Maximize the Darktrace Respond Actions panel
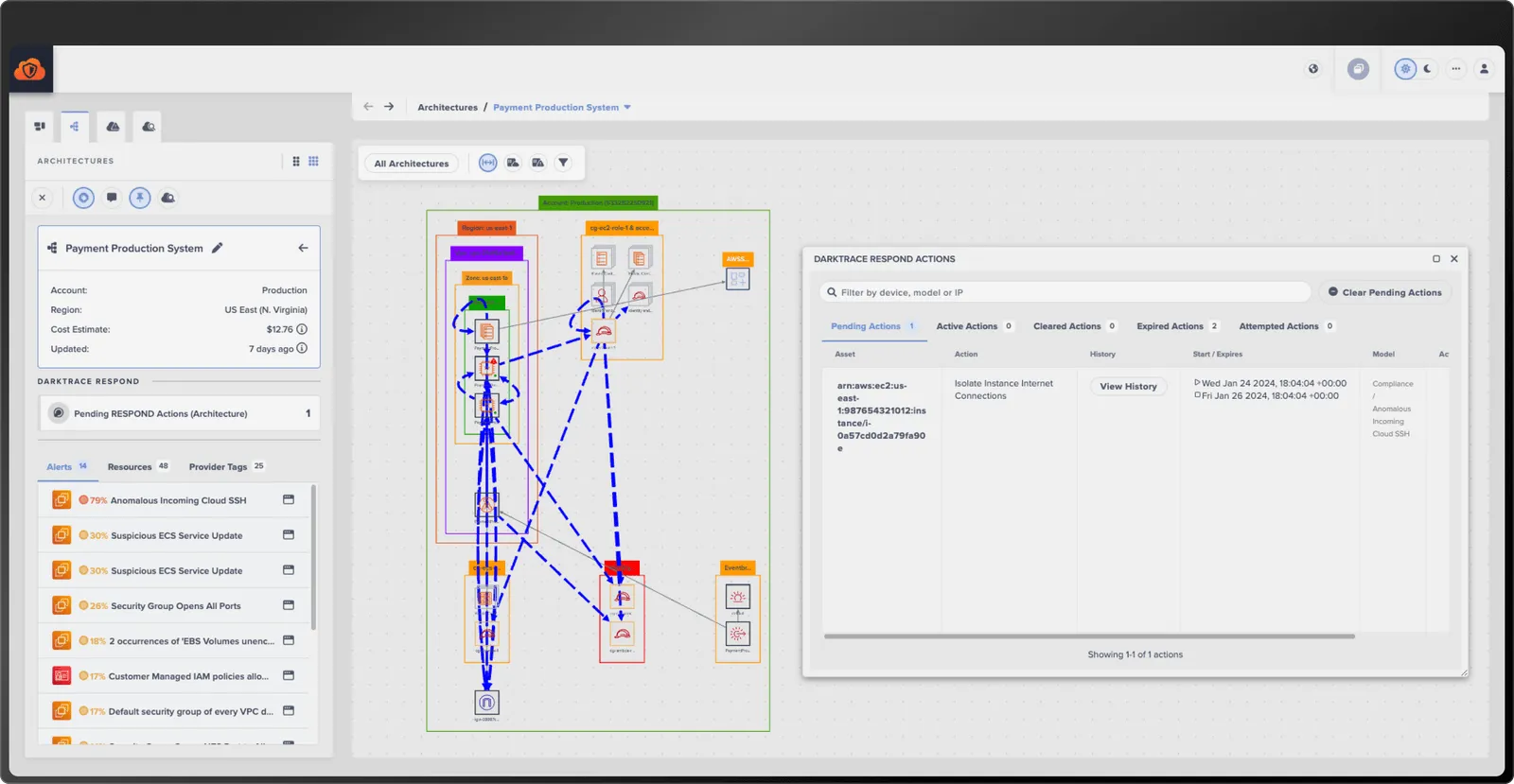This screenshot has height=784, width=1514. (1436, 258)
